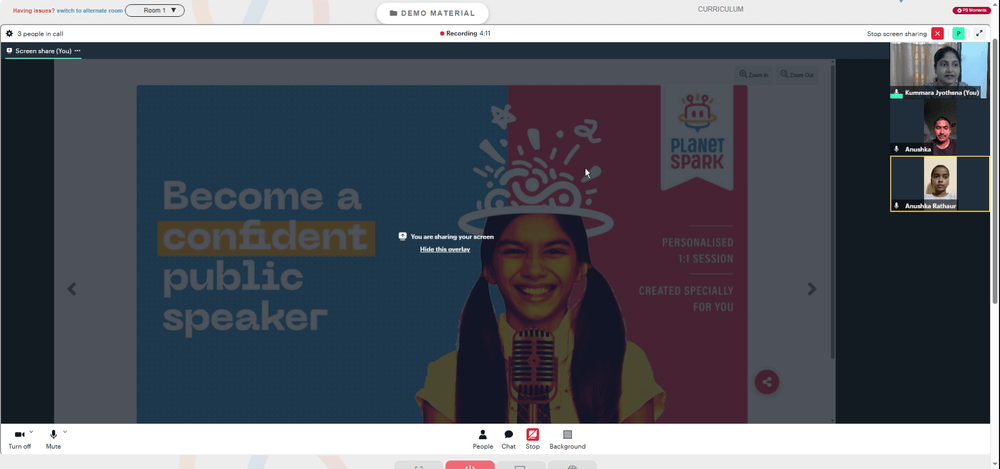Open the People panel
Screen dimensions: 1000x469
pyautogui.click(x=483, y=439)
